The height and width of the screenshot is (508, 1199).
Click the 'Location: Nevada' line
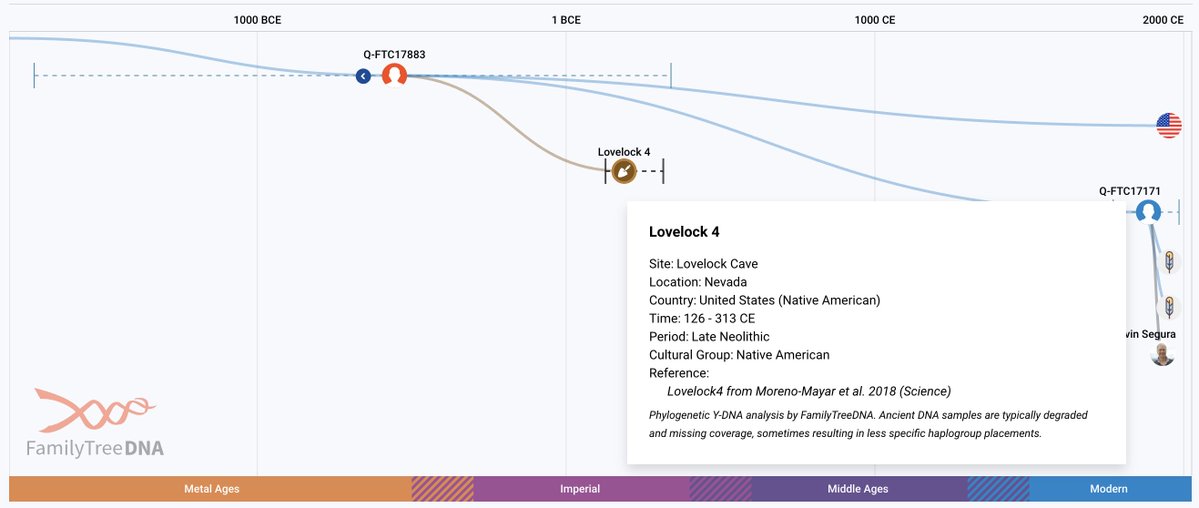coord(698,282)
